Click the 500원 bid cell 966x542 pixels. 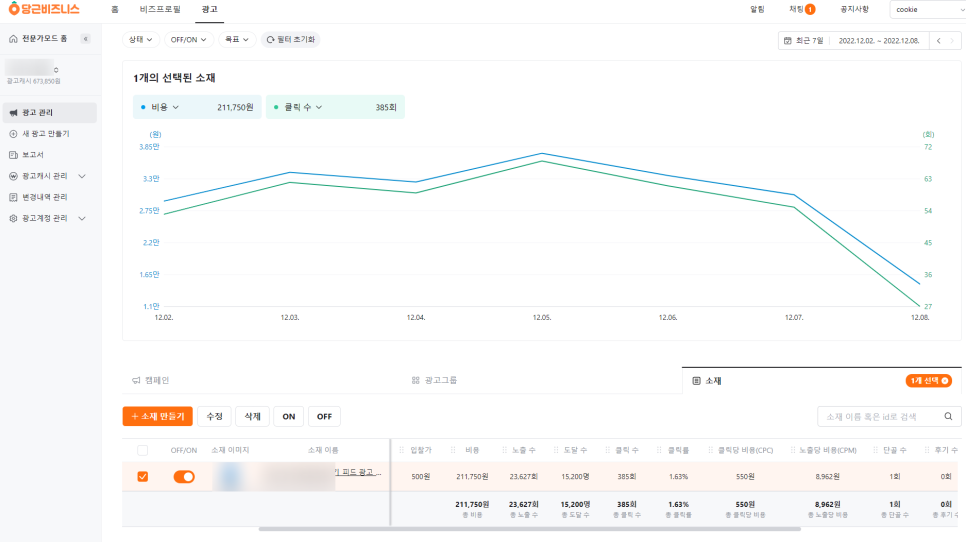click(x=421, y=477)
